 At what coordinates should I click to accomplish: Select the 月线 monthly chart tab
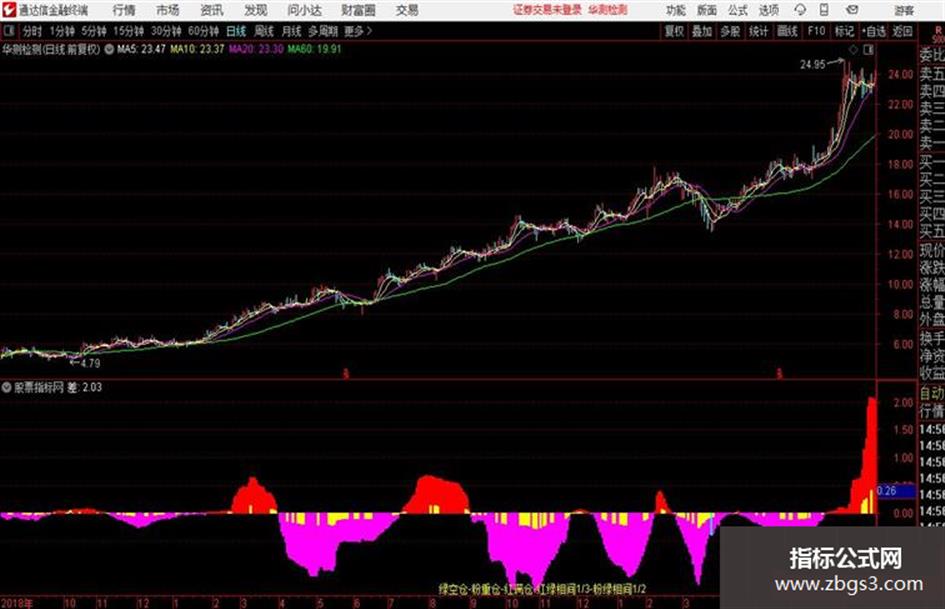click(292, 31)
